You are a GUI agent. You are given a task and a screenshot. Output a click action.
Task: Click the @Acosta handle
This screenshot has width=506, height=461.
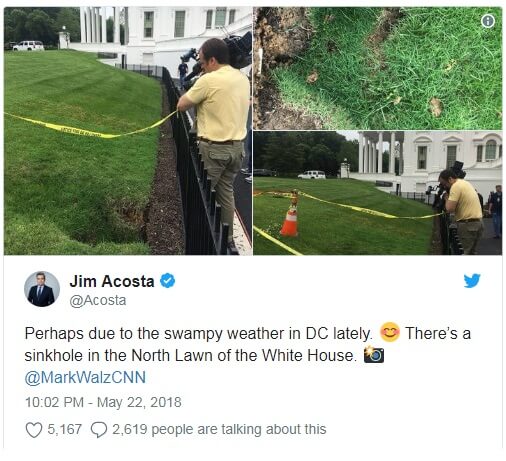coord(98,300)
